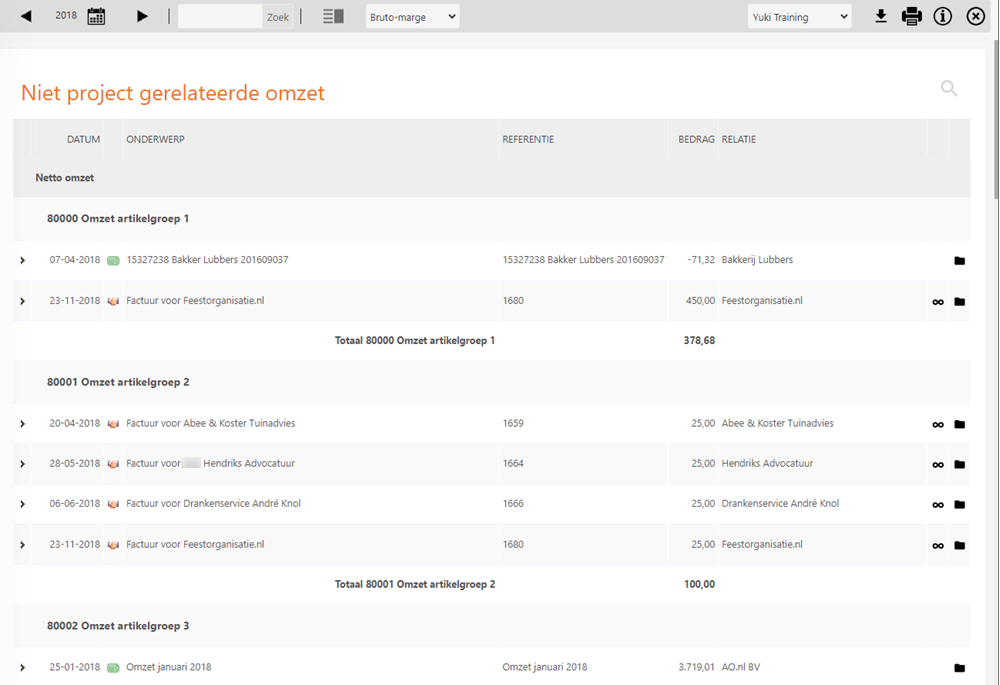This screenshot has height=685, width=1000.
Task: Sort by the BEDRAG column header
Action: point(696,139)
